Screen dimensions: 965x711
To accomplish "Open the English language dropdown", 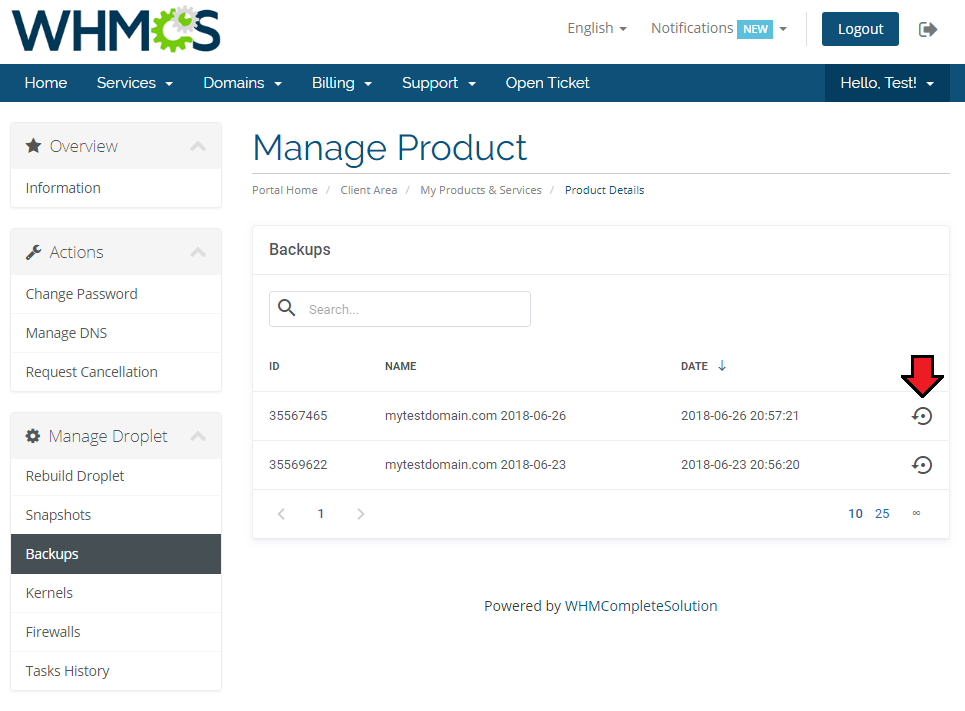I will [596, 28].
